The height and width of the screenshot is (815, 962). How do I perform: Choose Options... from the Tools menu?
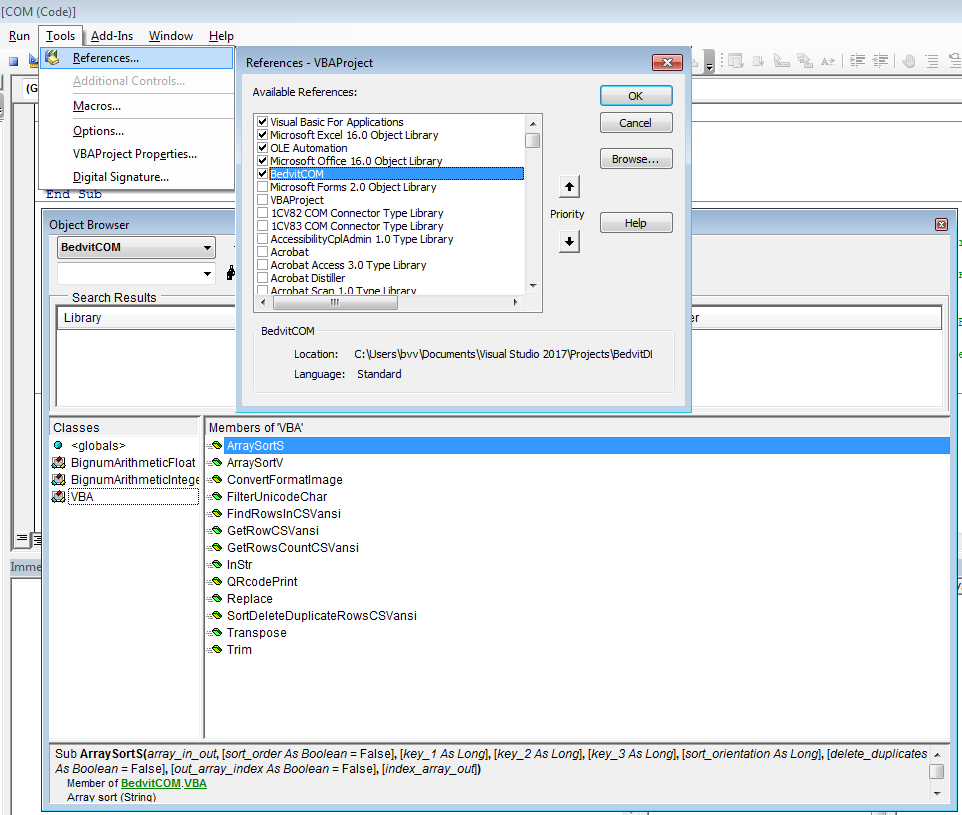point(98,131)
